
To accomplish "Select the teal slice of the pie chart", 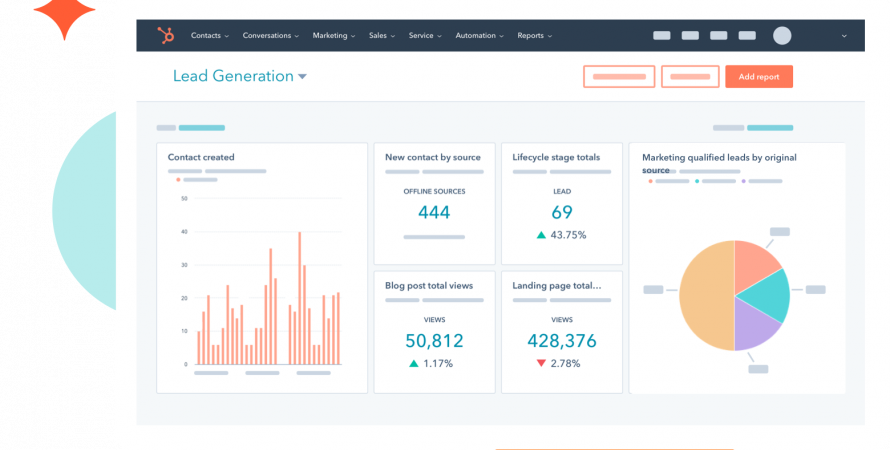I will click(x=766, y=295).
